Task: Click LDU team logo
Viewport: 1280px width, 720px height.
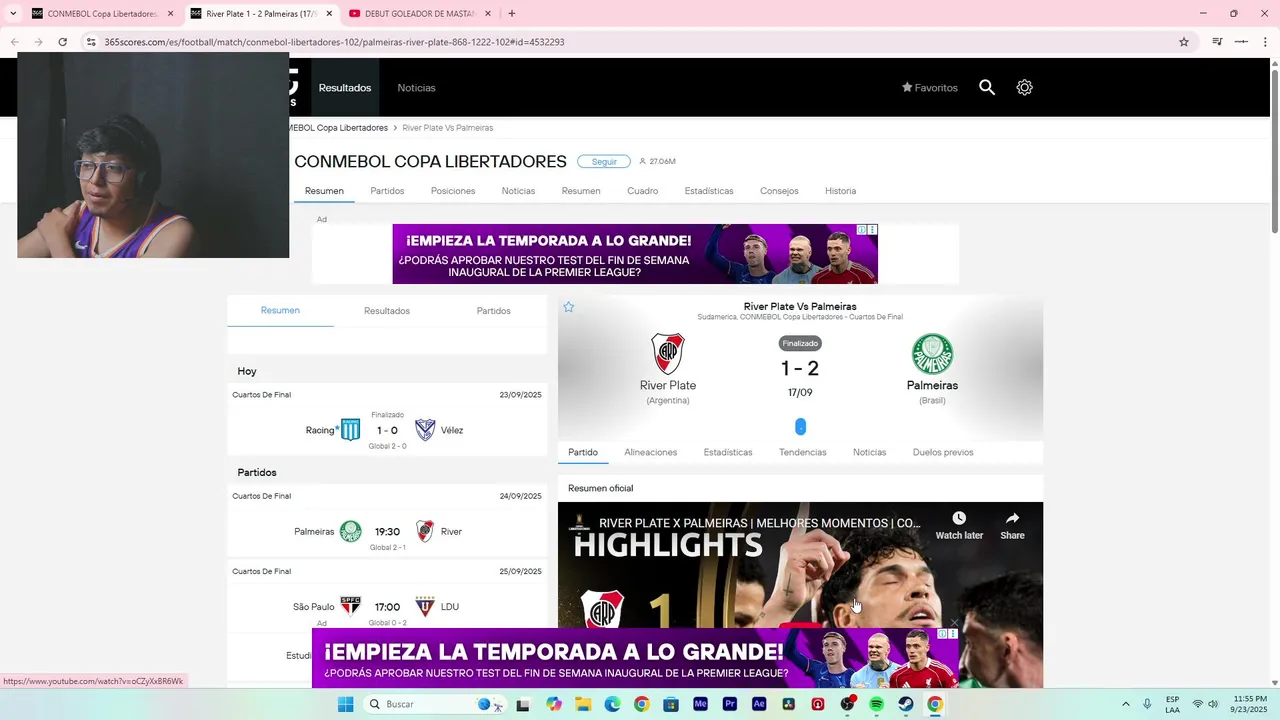Action: (425, 606)
